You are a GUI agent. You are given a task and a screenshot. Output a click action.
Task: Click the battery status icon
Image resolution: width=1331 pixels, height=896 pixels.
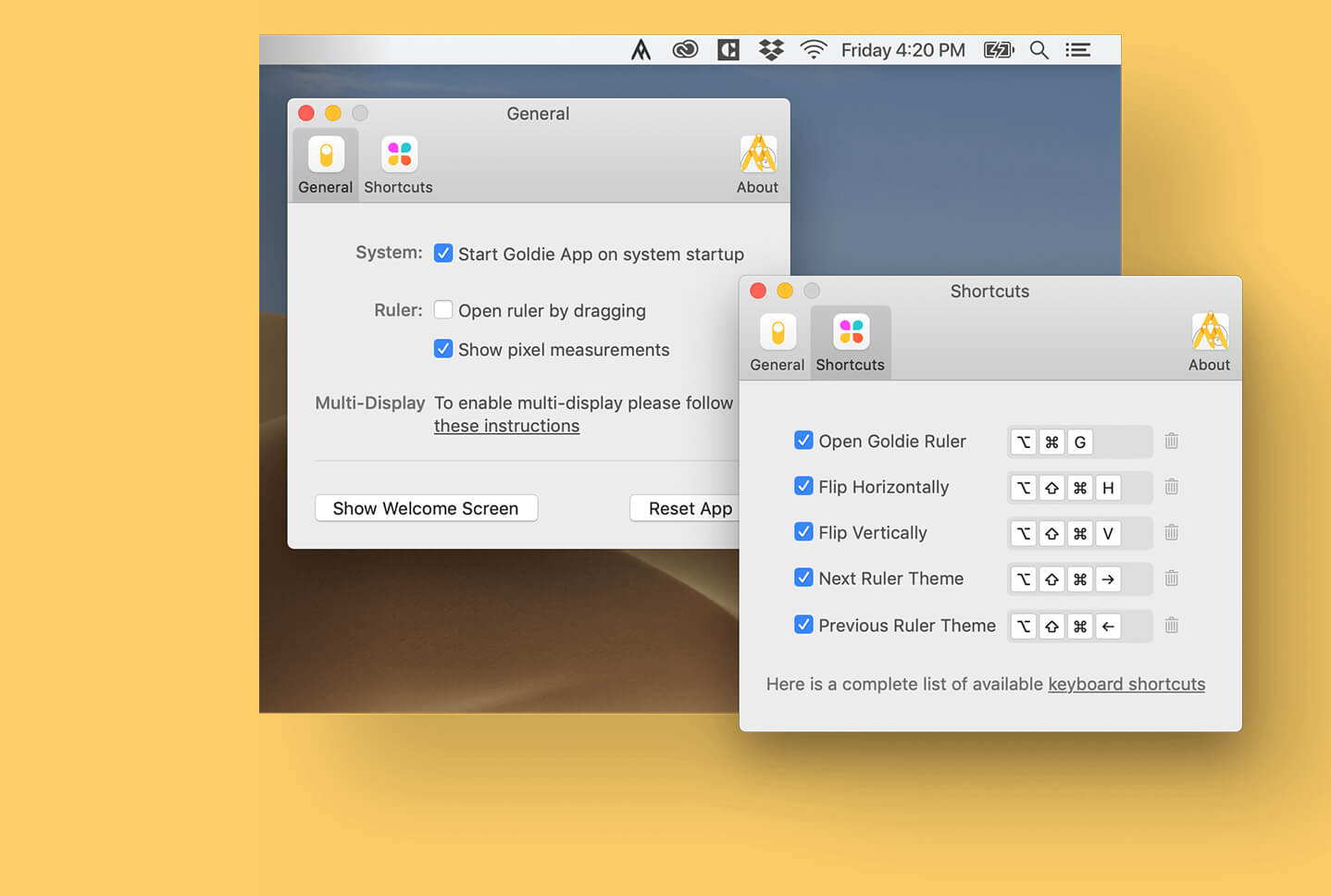point(999,50)
